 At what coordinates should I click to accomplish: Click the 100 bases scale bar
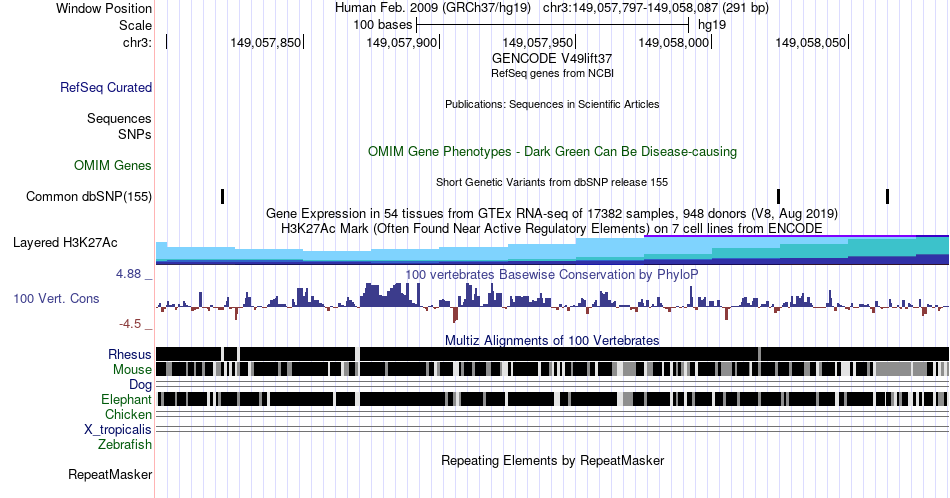553,25
